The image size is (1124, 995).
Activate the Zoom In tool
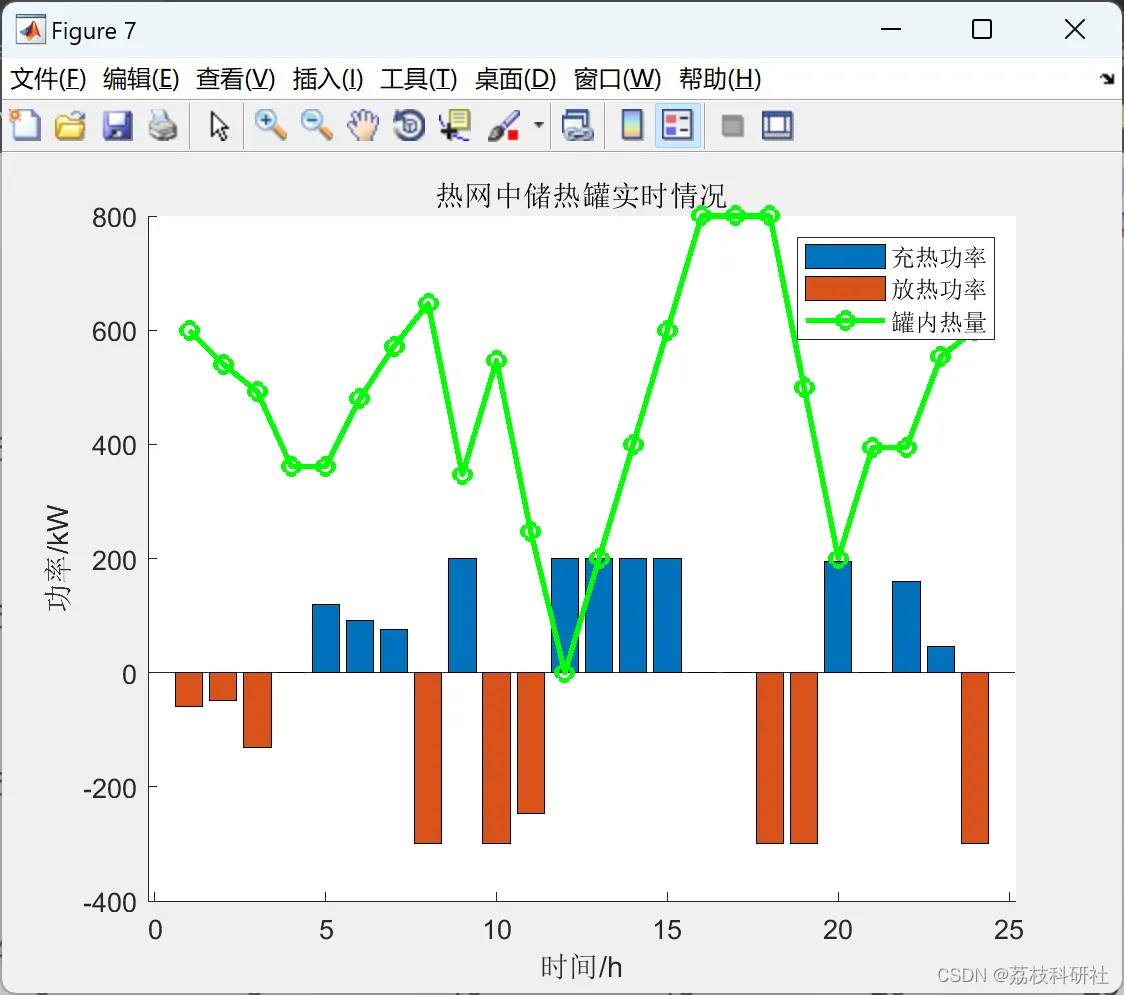[270, 125]
